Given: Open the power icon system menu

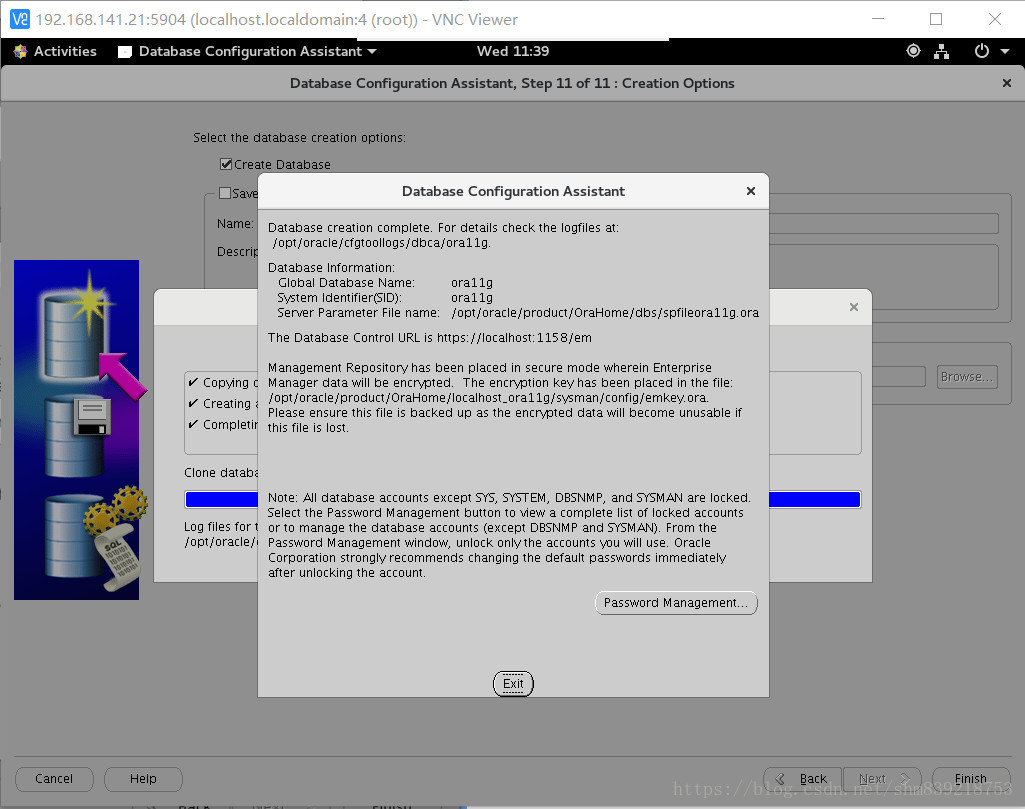Looking at the screenshot, I should pos(981,51).
